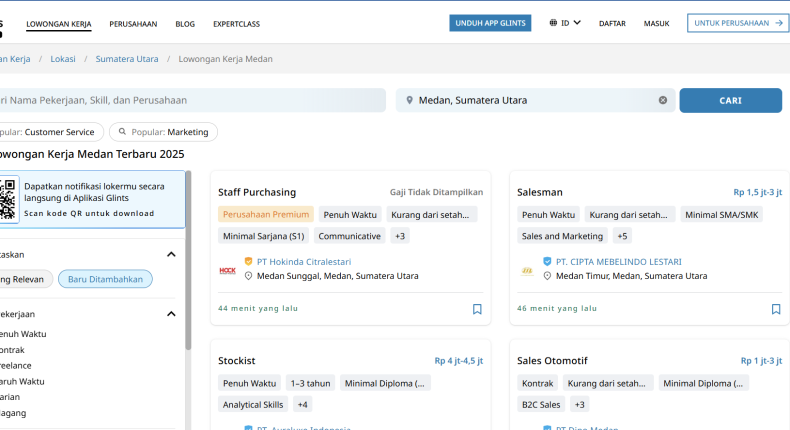Collapse the sort section chevron

coord(171,255)
